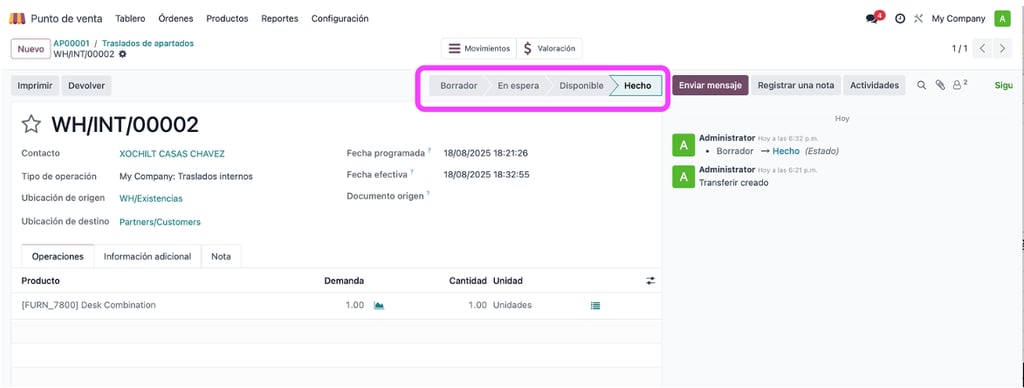Viewport: 1024px width, 388px height.
Task: Switch to the Nota tab
Action: 221,257
